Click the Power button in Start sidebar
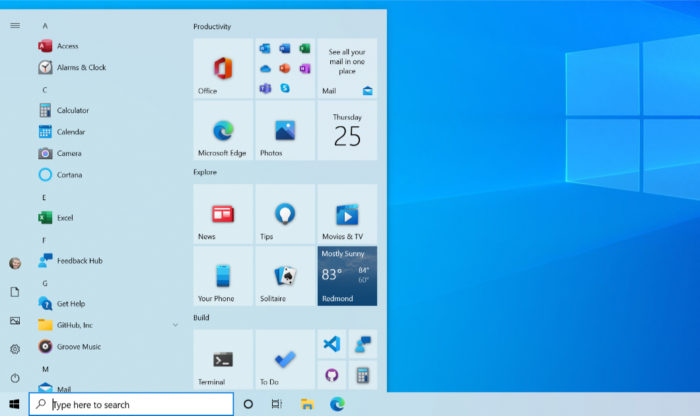The height and width of the screenshot is (416, 700). (x=15, y=378)
